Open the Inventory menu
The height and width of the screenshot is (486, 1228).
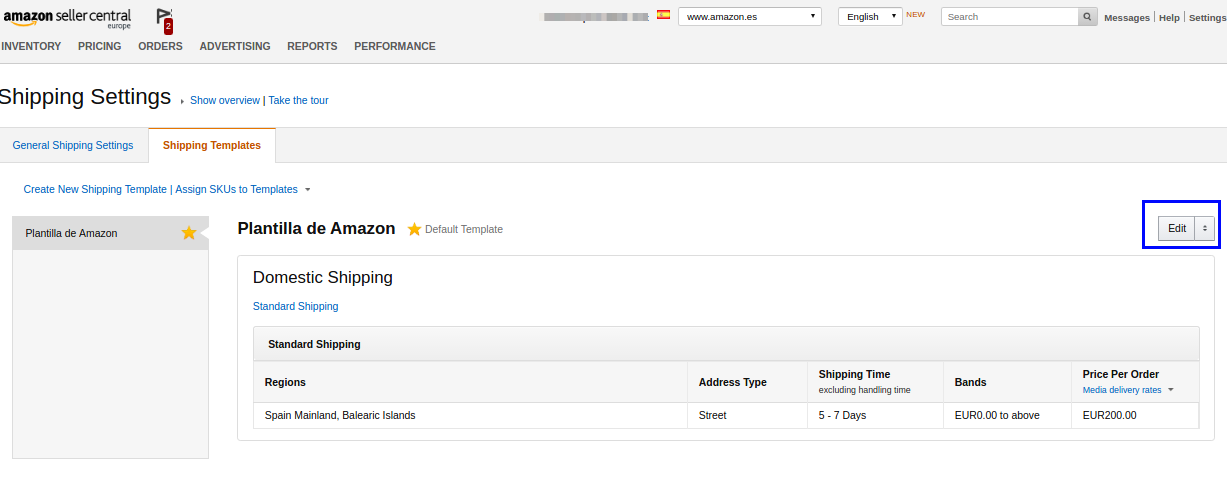click(31, 46)
